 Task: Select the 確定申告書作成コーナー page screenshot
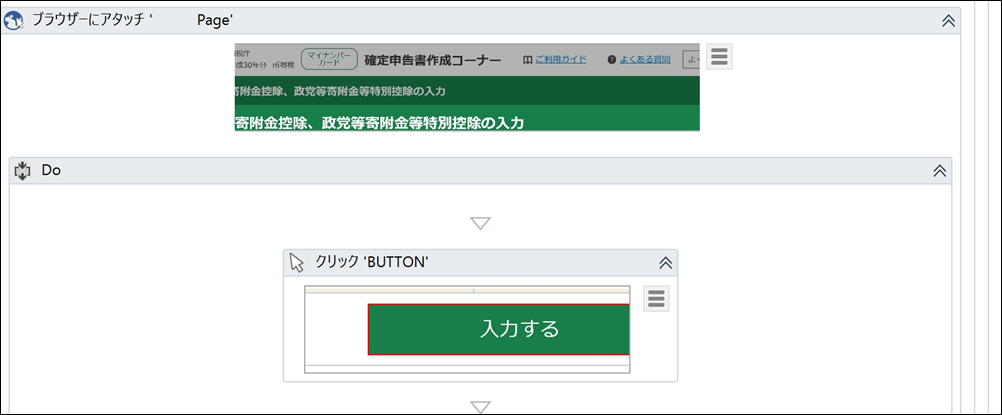467,87
